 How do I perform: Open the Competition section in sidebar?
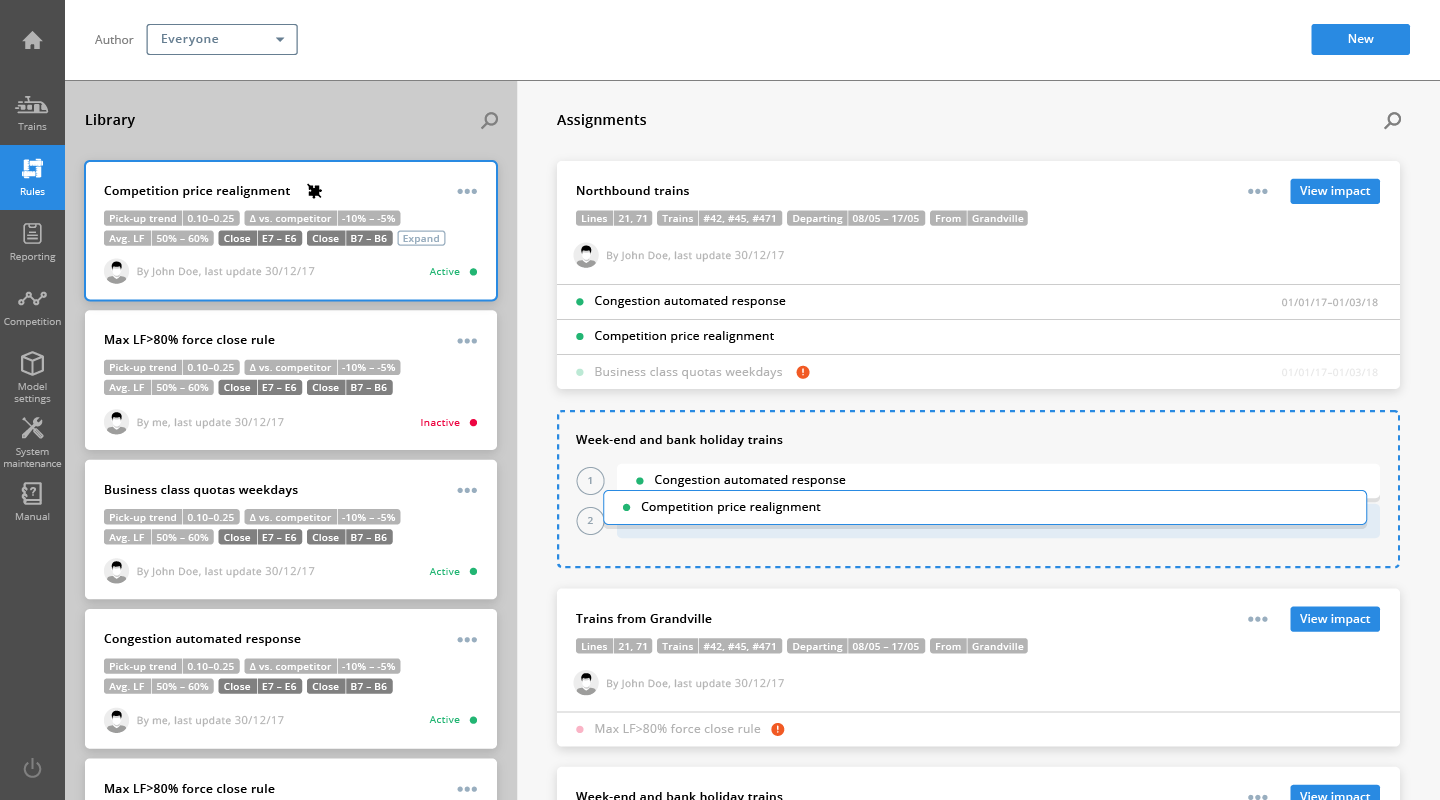pos(32,307)
